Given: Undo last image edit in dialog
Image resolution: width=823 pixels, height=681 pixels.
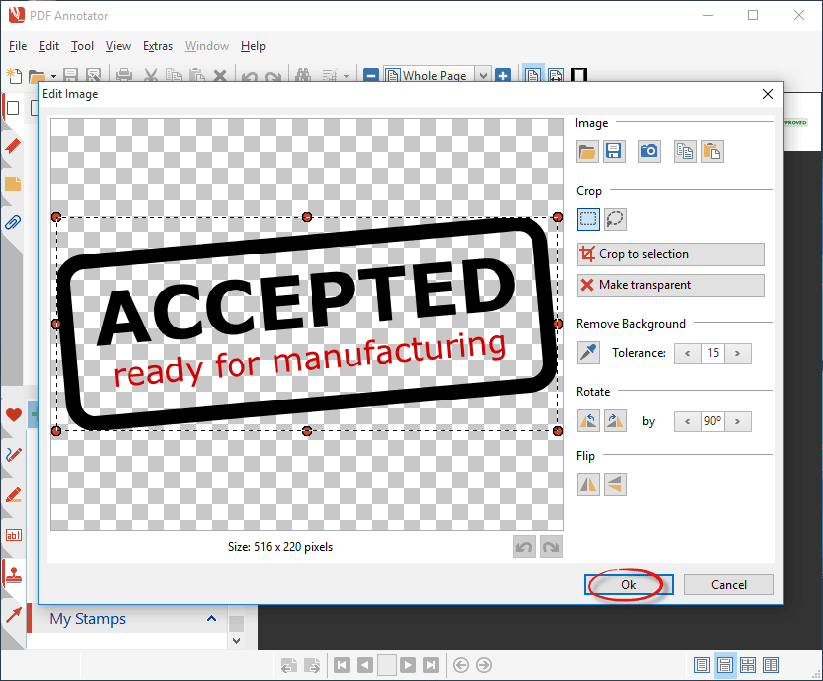Looking at the screenshot, I should click(523, 546).
